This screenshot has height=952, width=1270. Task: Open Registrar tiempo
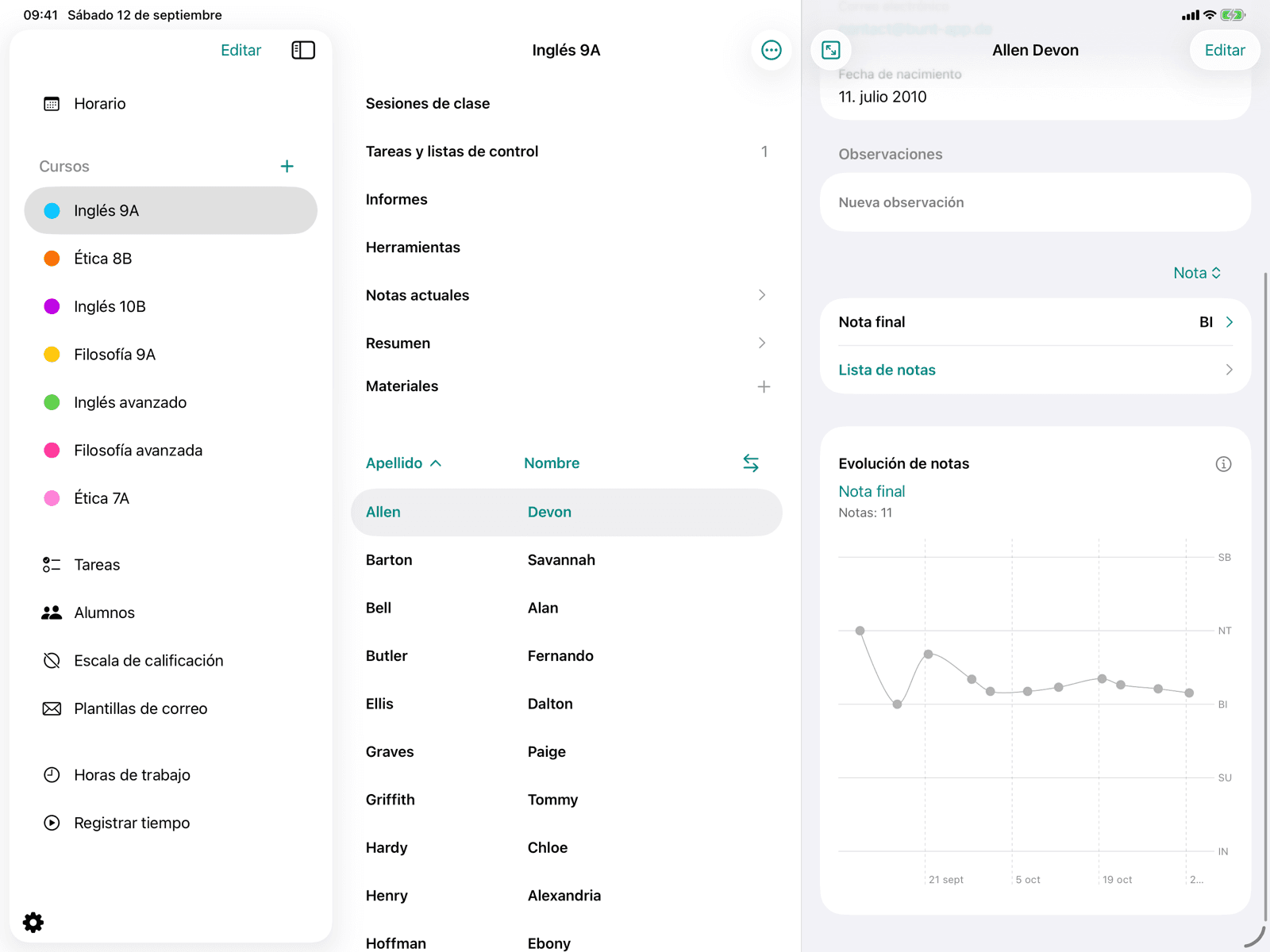click(171, 823)
